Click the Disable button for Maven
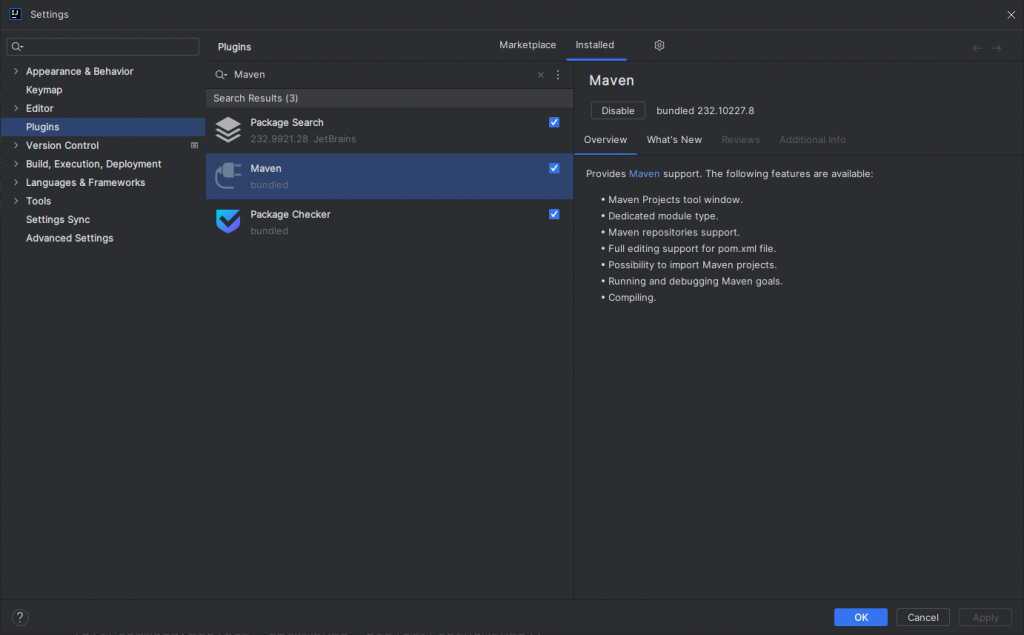Screen dimensions: 1024x635 pyautogui.click(x=618, y=110)
